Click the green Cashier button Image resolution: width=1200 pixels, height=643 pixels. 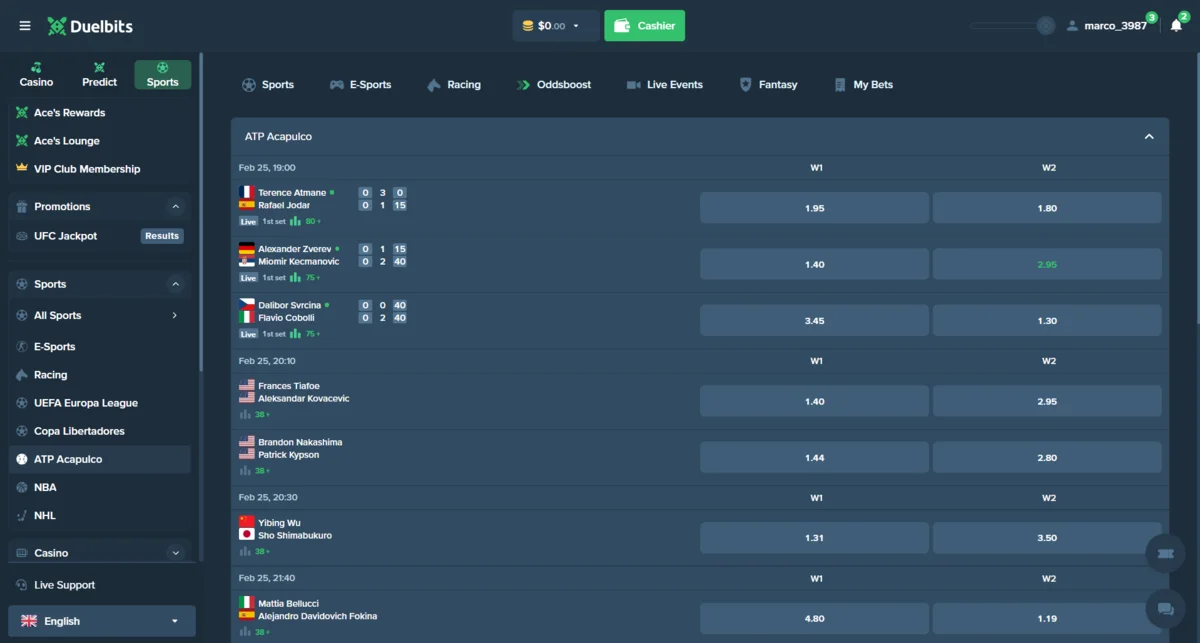644,26
